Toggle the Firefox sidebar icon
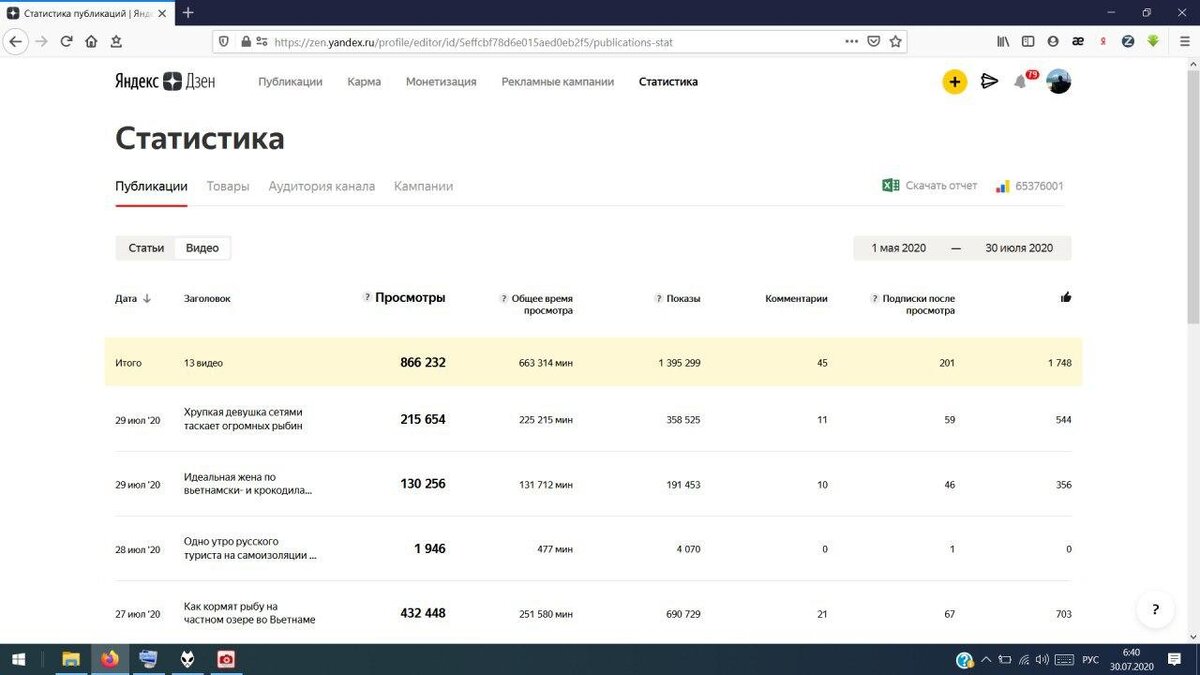 (x=1027, y=42)
